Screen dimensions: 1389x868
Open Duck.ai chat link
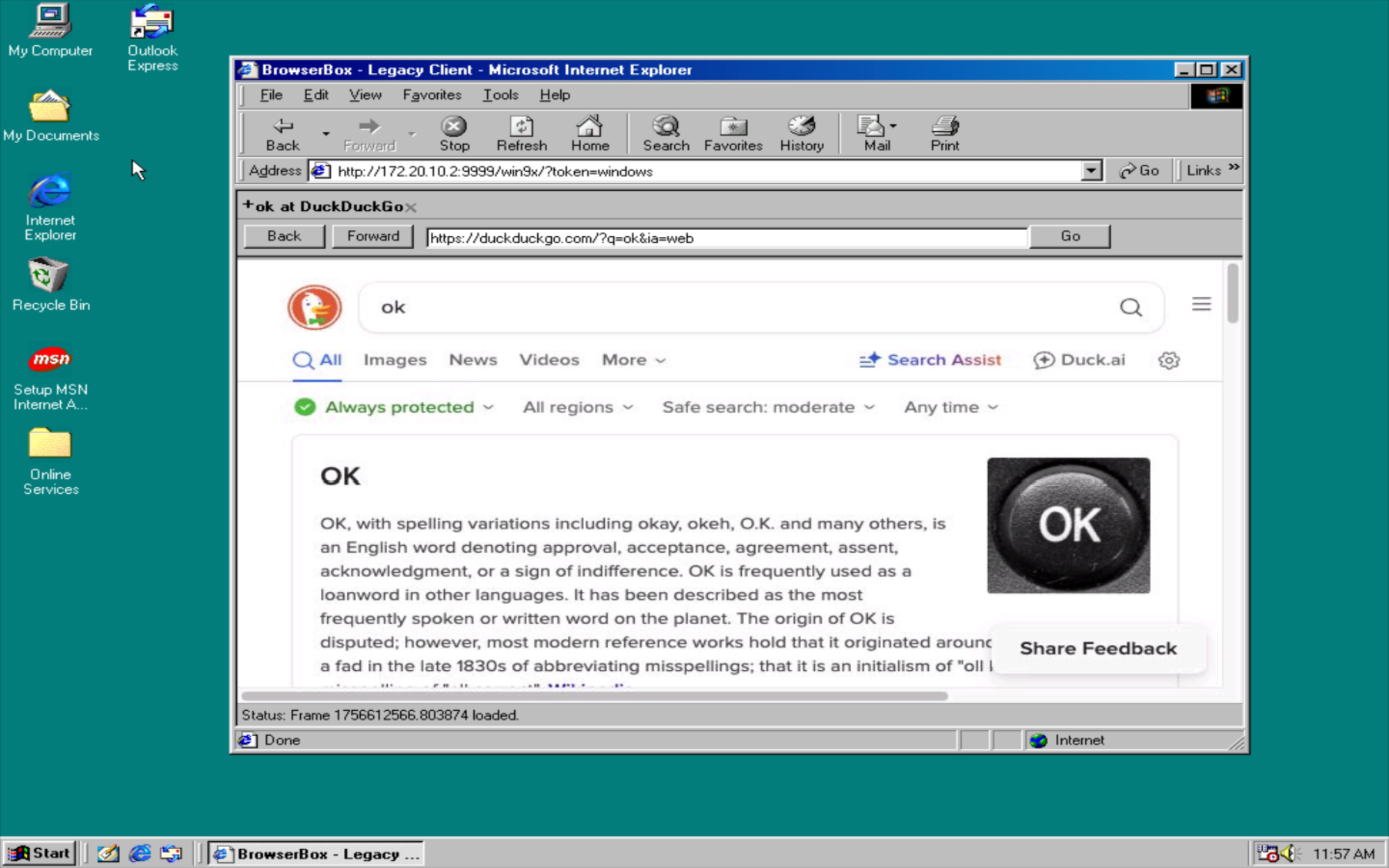click(1079, 360)
